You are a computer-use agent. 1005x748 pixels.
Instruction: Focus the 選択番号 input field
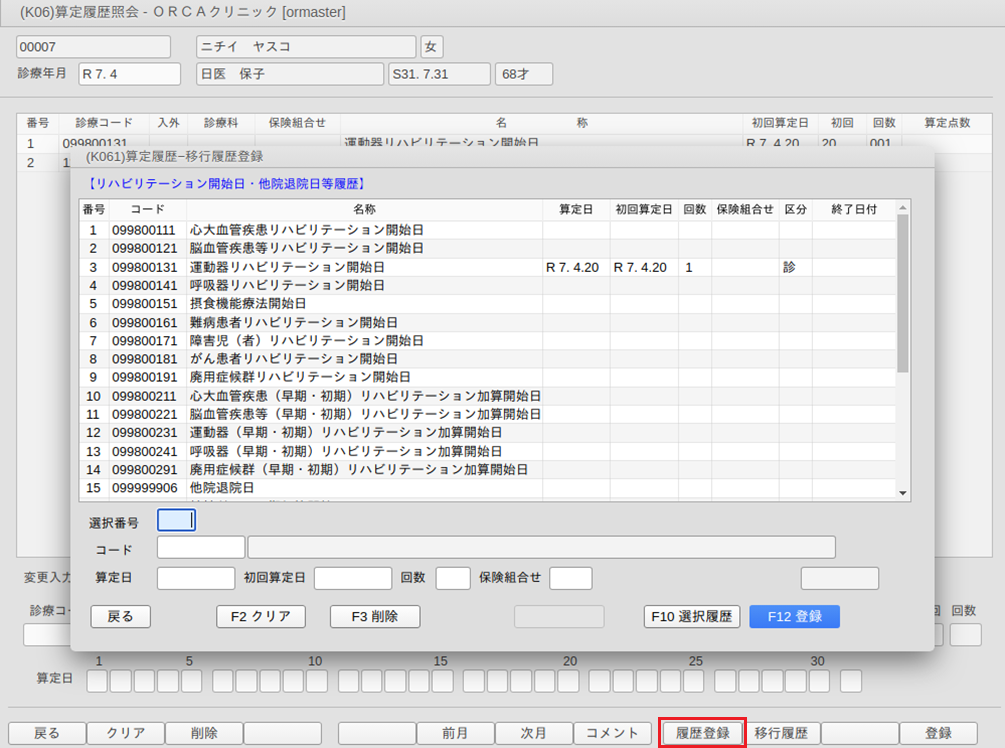[176, 520]
